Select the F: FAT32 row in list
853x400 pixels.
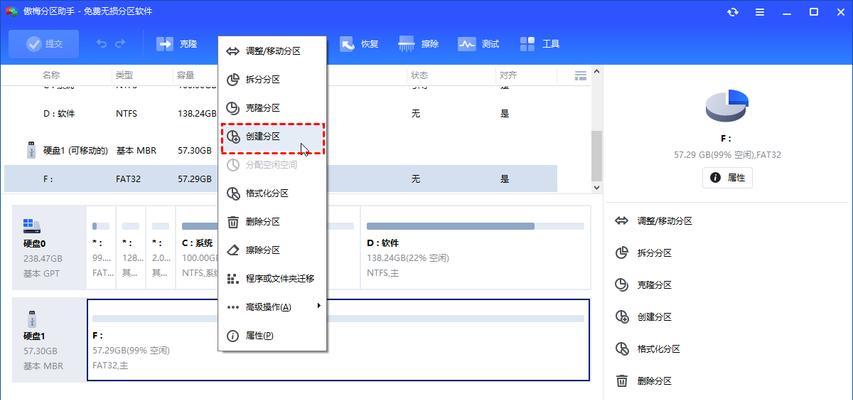pyautogui.click(x=280, y=179)
